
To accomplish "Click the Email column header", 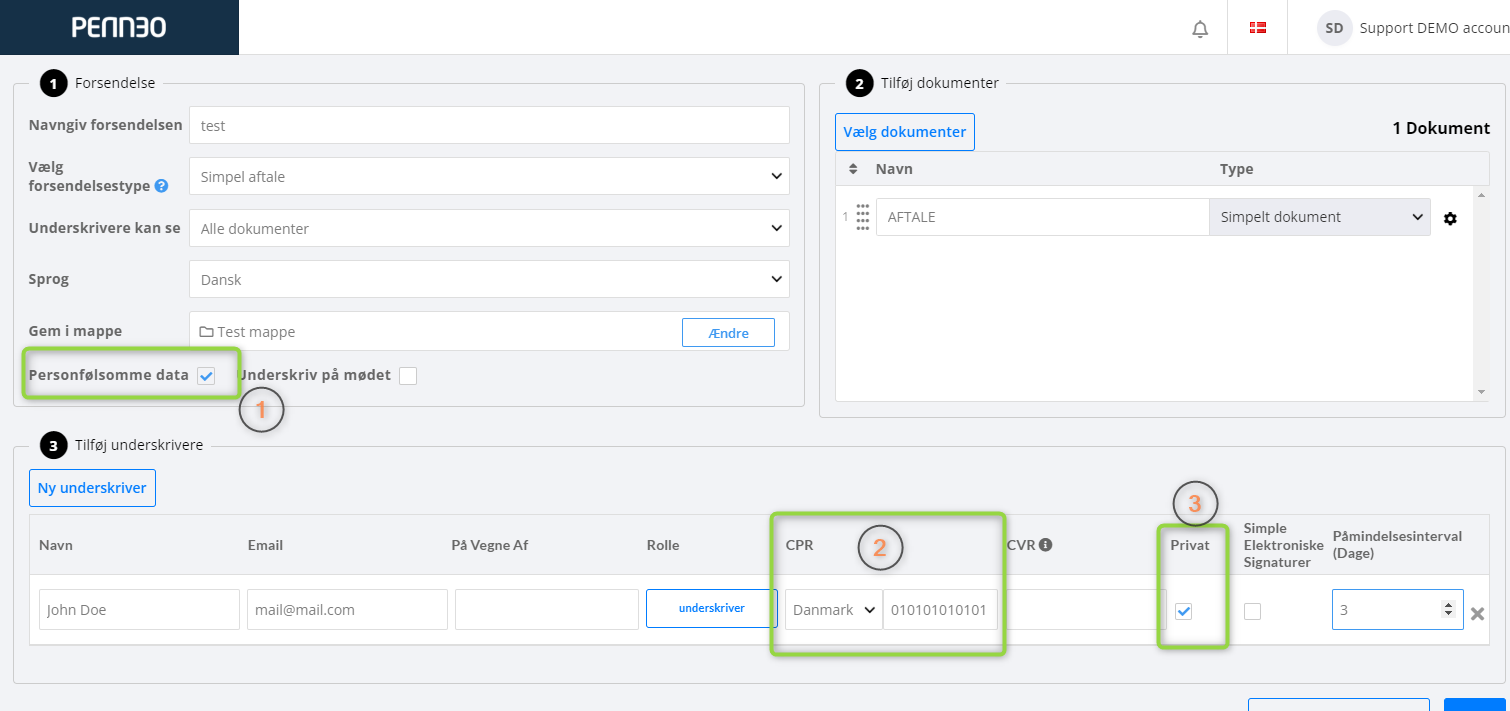I will (x=265, y=545).
